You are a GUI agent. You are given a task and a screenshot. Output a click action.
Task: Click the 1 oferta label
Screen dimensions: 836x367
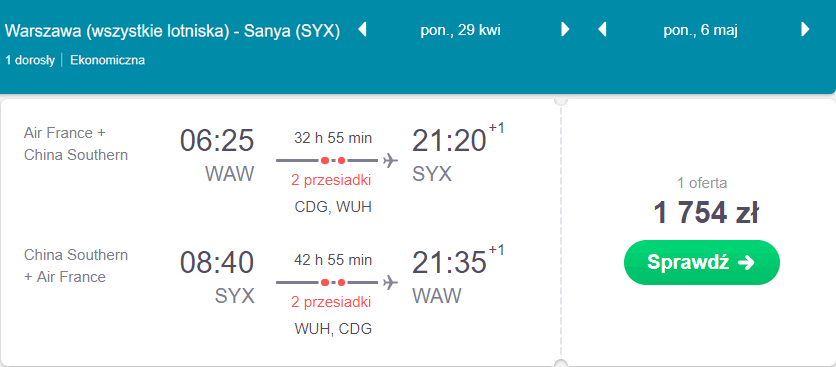pyautogui.click(x=702, y=184)
